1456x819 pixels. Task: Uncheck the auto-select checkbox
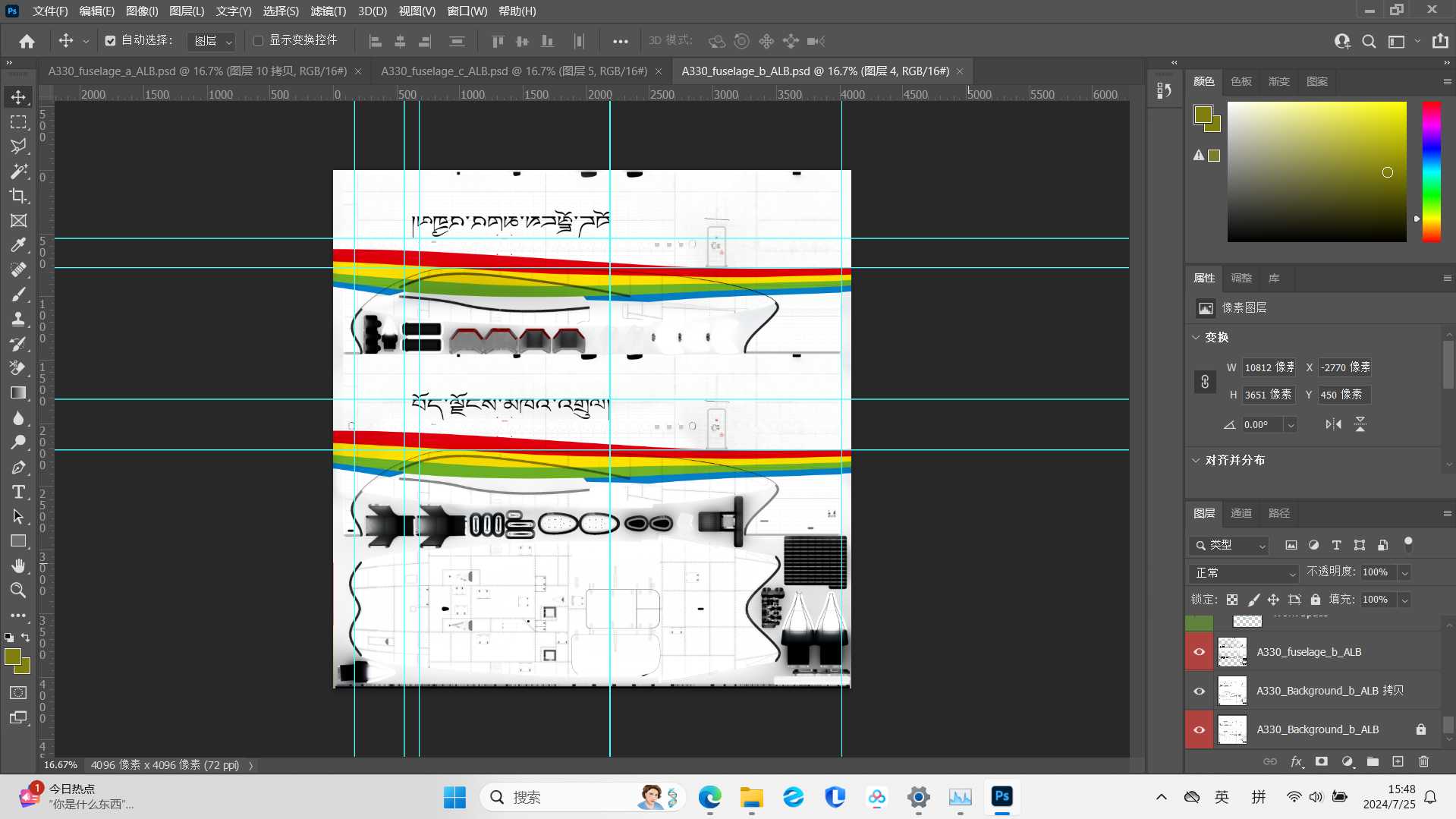pos(111,41)
